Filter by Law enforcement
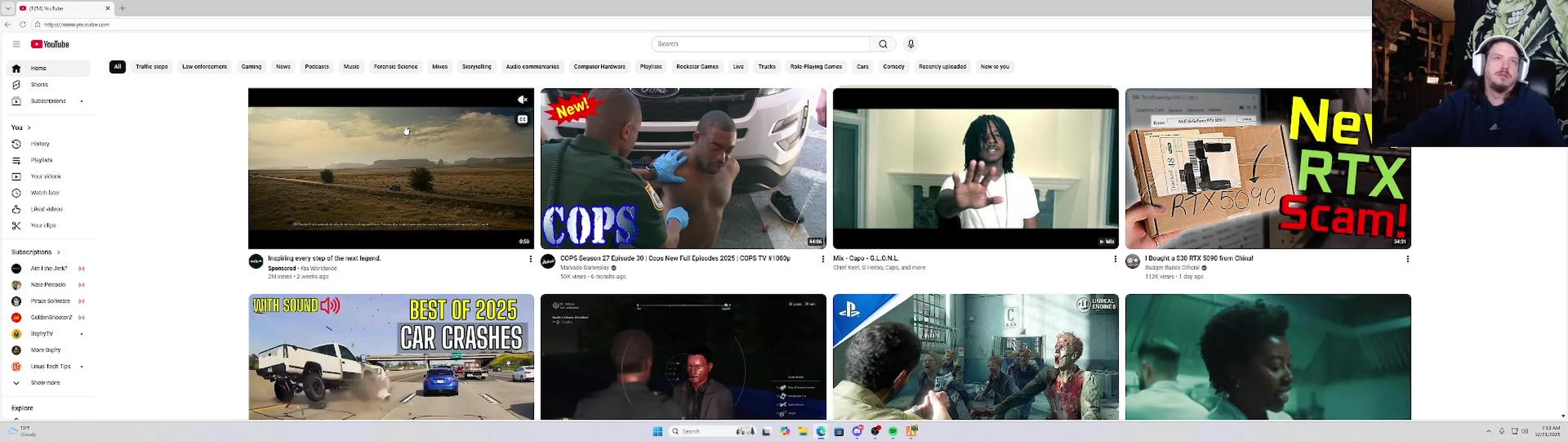 (x=205, y=67)
